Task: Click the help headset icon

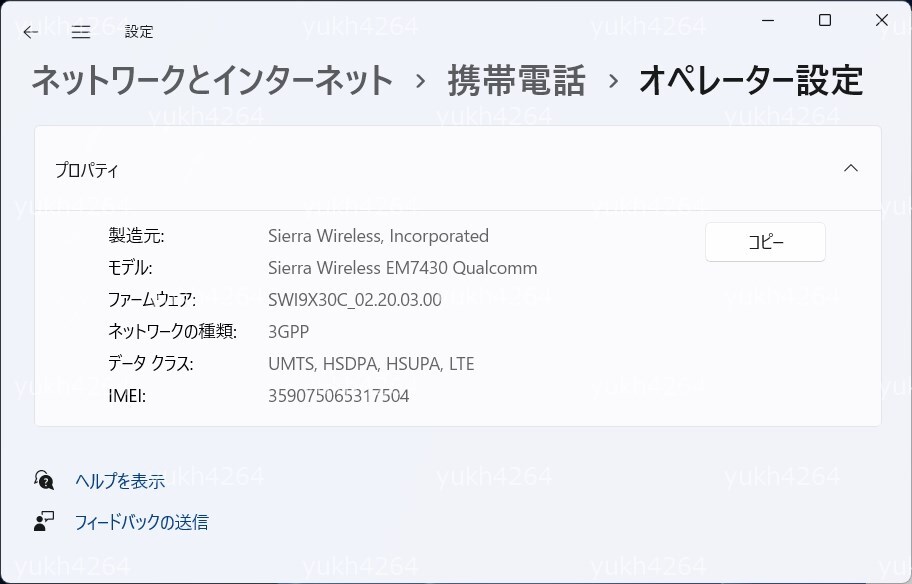Action: pos(44,480)
